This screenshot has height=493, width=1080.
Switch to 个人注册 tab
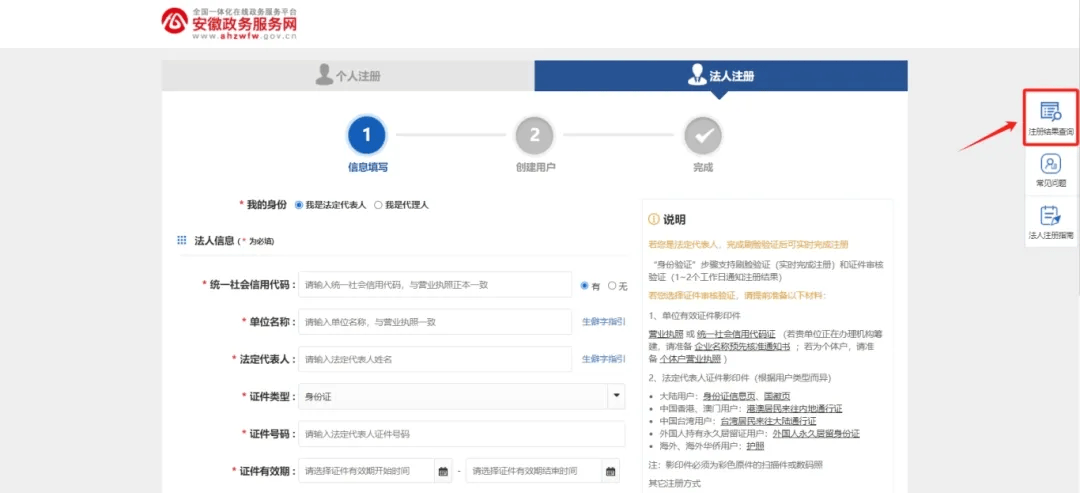(x=348, y=76)
